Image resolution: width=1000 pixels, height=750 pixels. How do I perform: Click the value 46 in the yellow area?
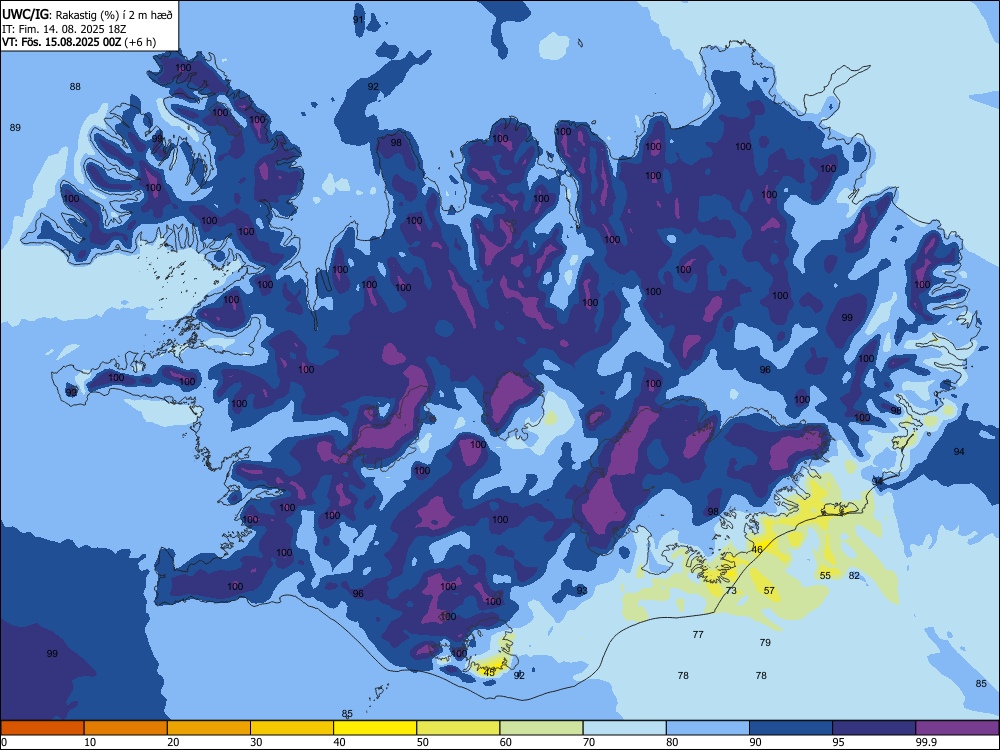click(x=757, y=549)
